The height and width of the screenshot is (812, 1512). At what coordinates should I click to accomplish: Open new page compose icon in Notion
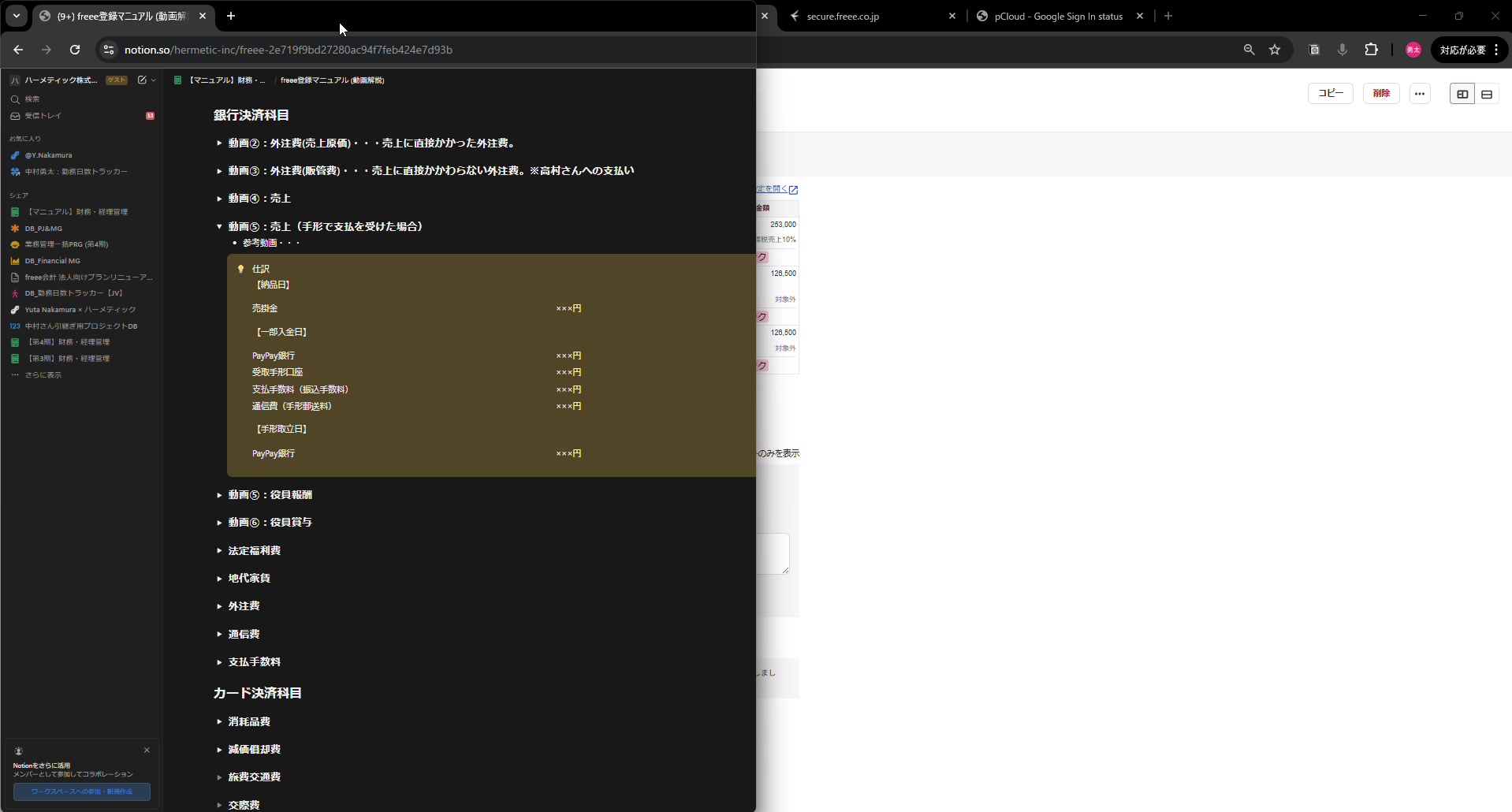point(142,80)
